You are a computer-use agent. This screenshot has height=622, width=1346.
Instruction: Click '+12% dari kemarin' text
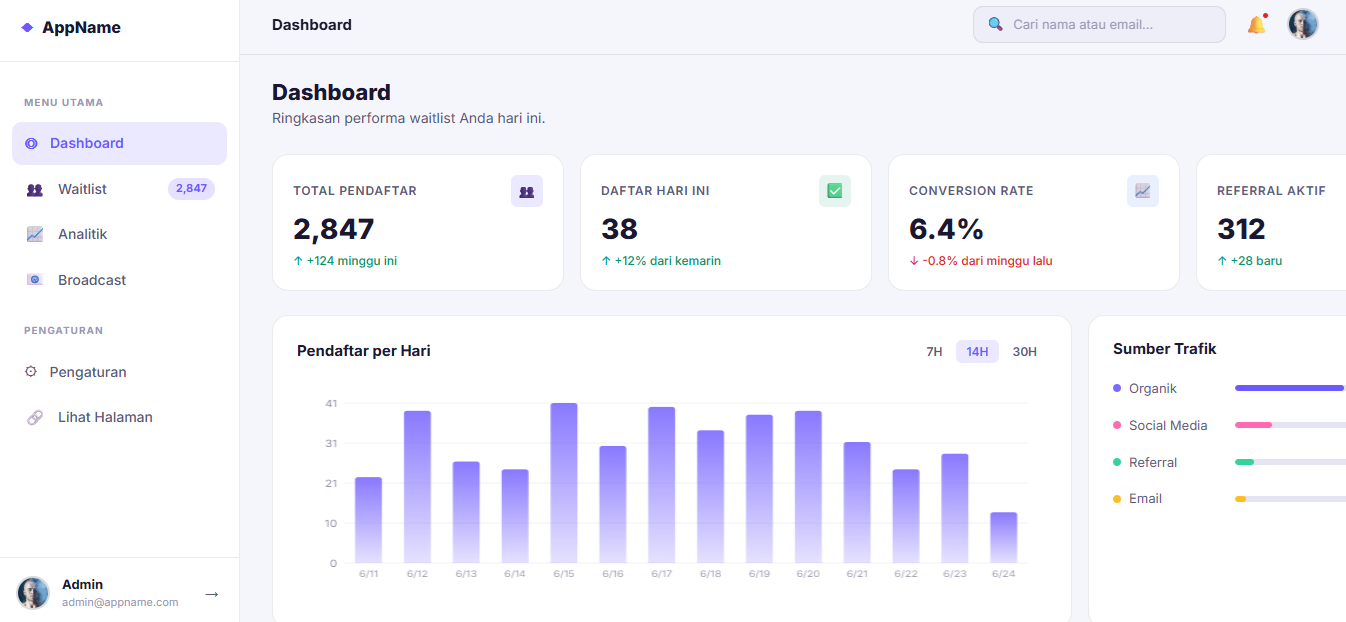pos(661,261)
